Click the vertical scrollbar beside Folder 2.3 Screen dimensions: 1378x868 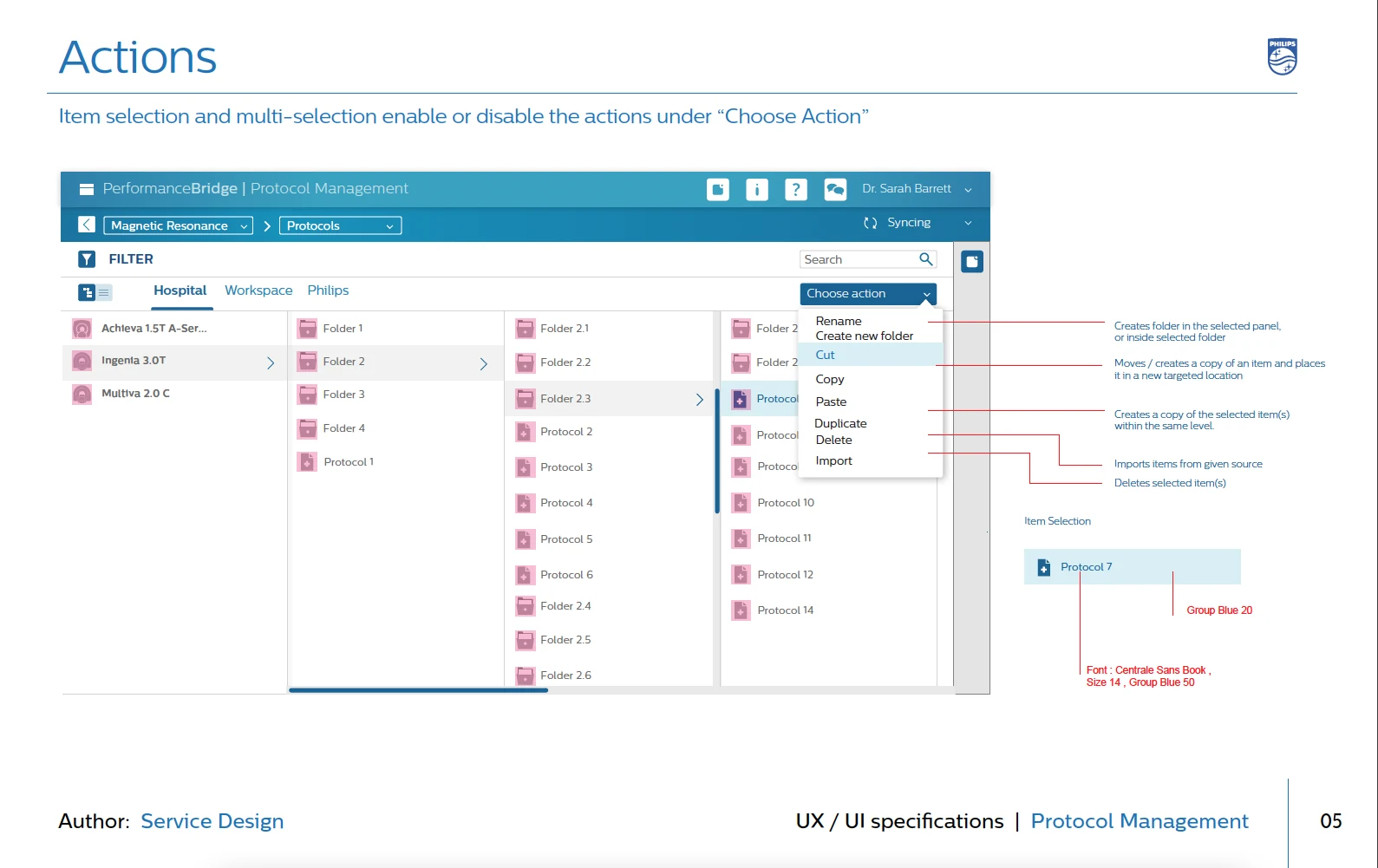click(x=717, y=451)
